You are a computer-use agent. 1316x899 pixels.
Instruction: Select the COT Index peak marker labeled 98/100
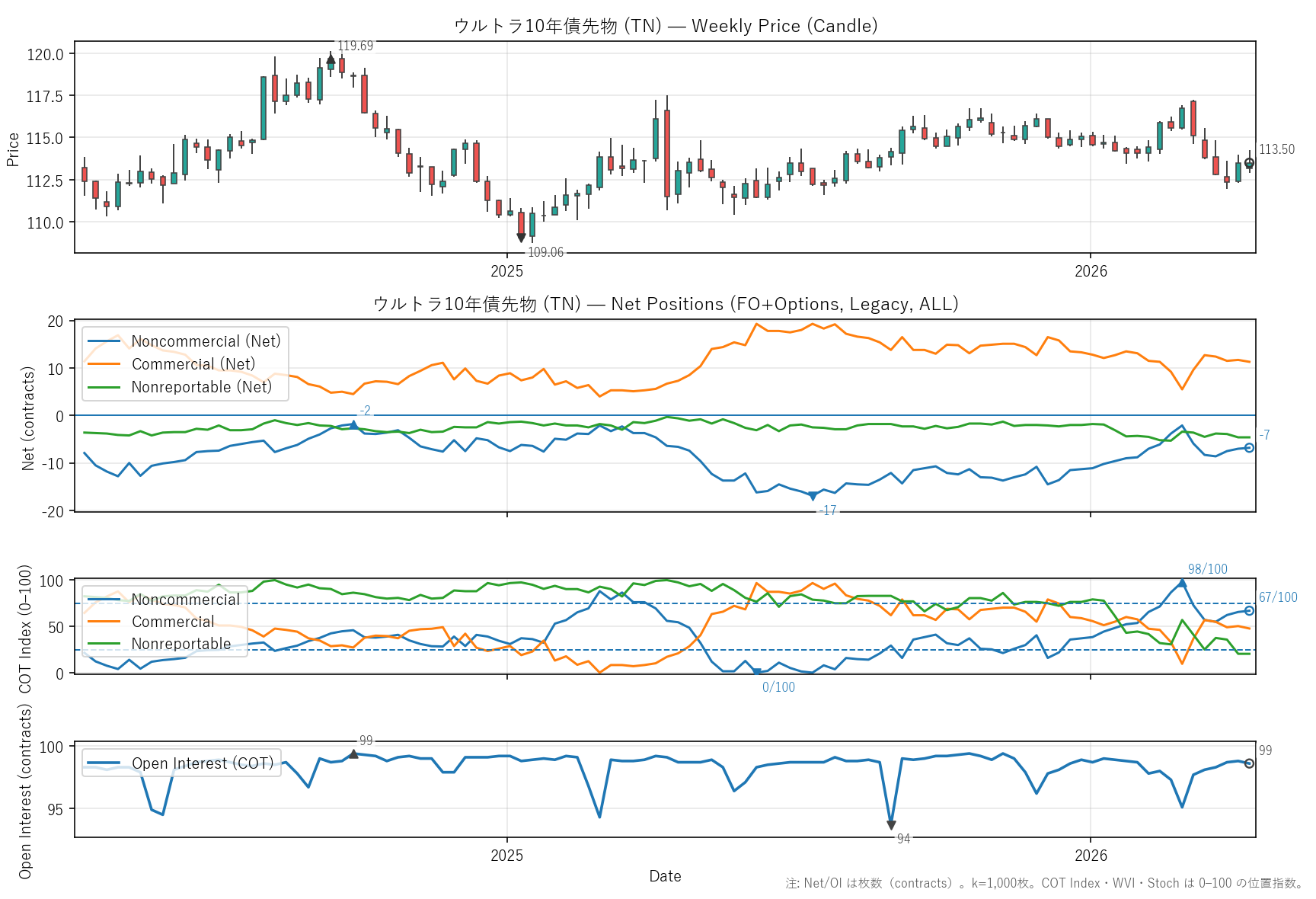(x=1182, y=583)
